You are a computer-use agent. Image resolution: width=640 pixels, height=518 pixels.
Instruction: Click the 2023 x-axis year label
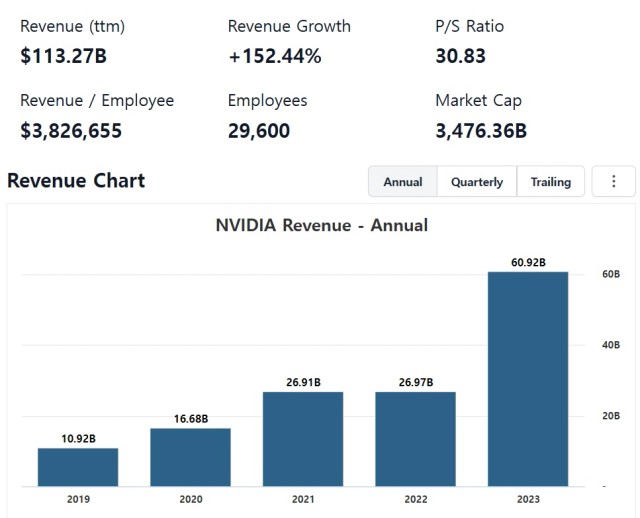528,499
